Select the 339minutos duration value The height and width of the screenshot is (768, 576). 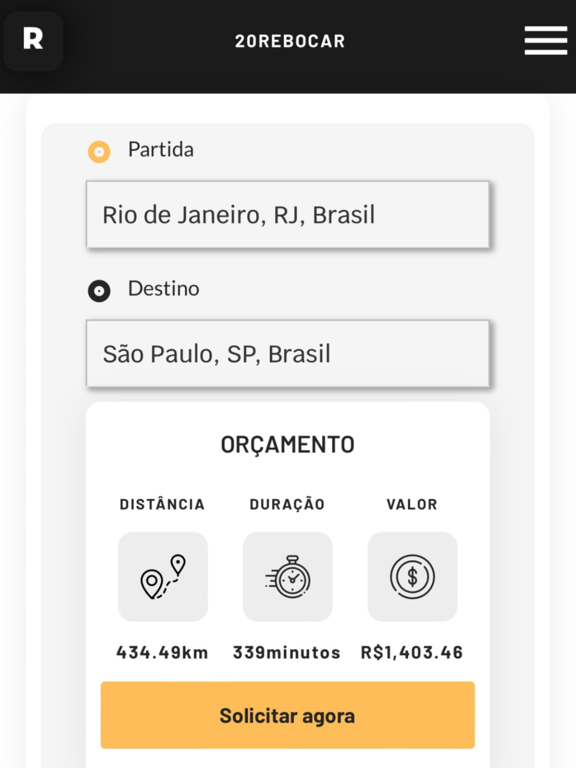tap(287, 652)
